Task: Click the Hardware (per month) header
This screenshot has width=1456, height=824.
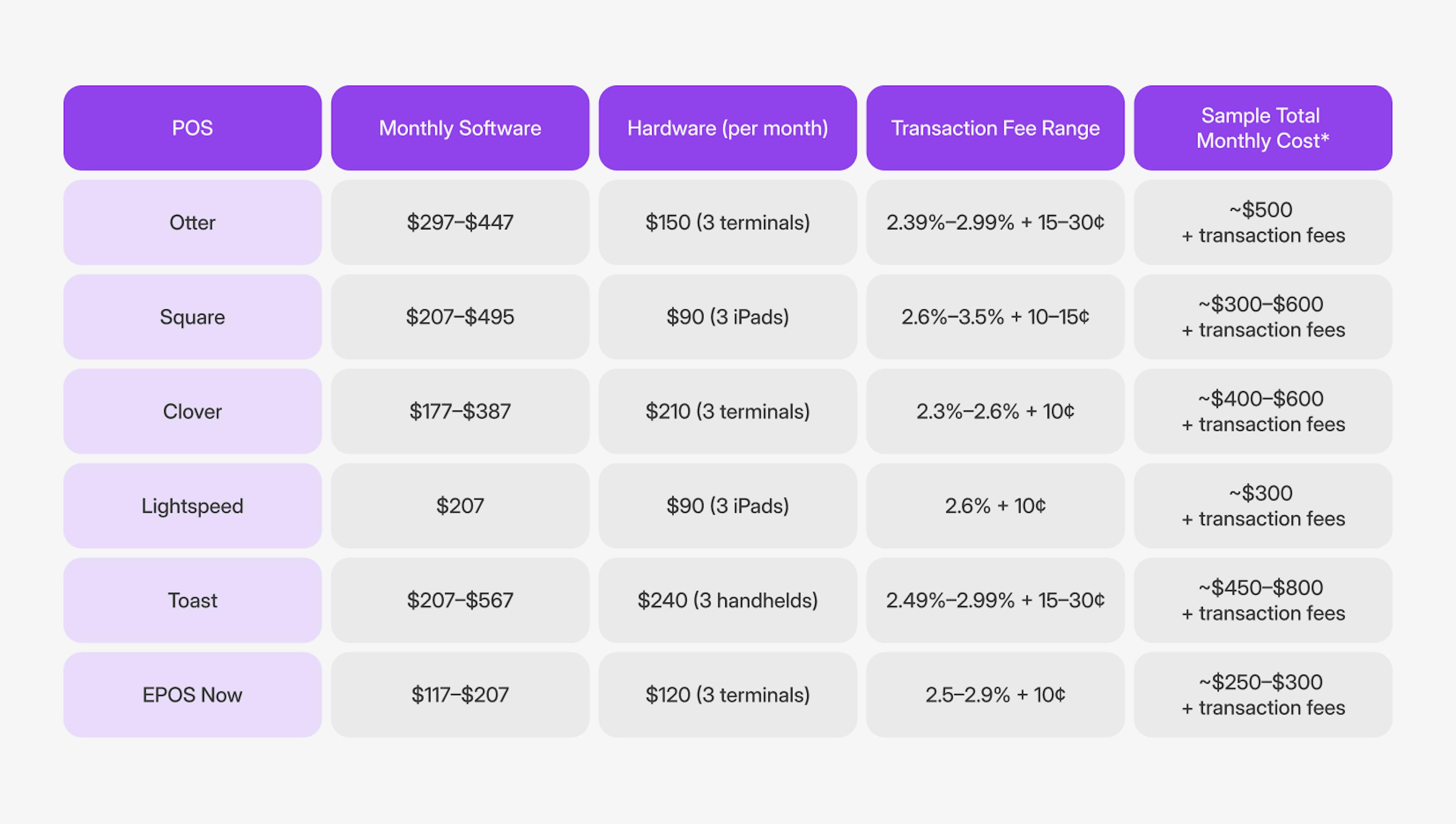Action: click(728, 128)
